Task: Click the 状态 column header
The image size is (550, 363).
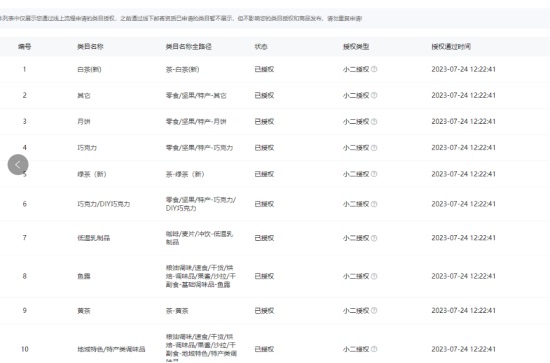Action: click(x=261, y=46)
